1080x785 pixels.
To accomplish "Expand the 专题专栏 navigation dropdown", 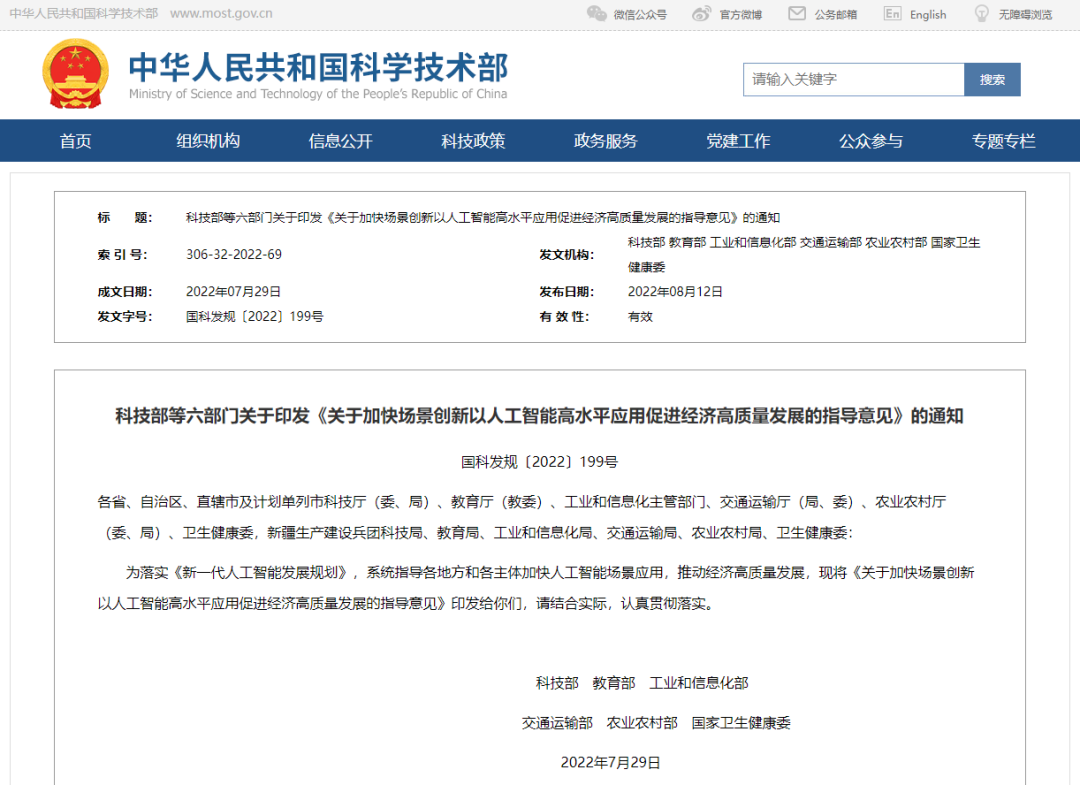I will tap(1003, 141).
